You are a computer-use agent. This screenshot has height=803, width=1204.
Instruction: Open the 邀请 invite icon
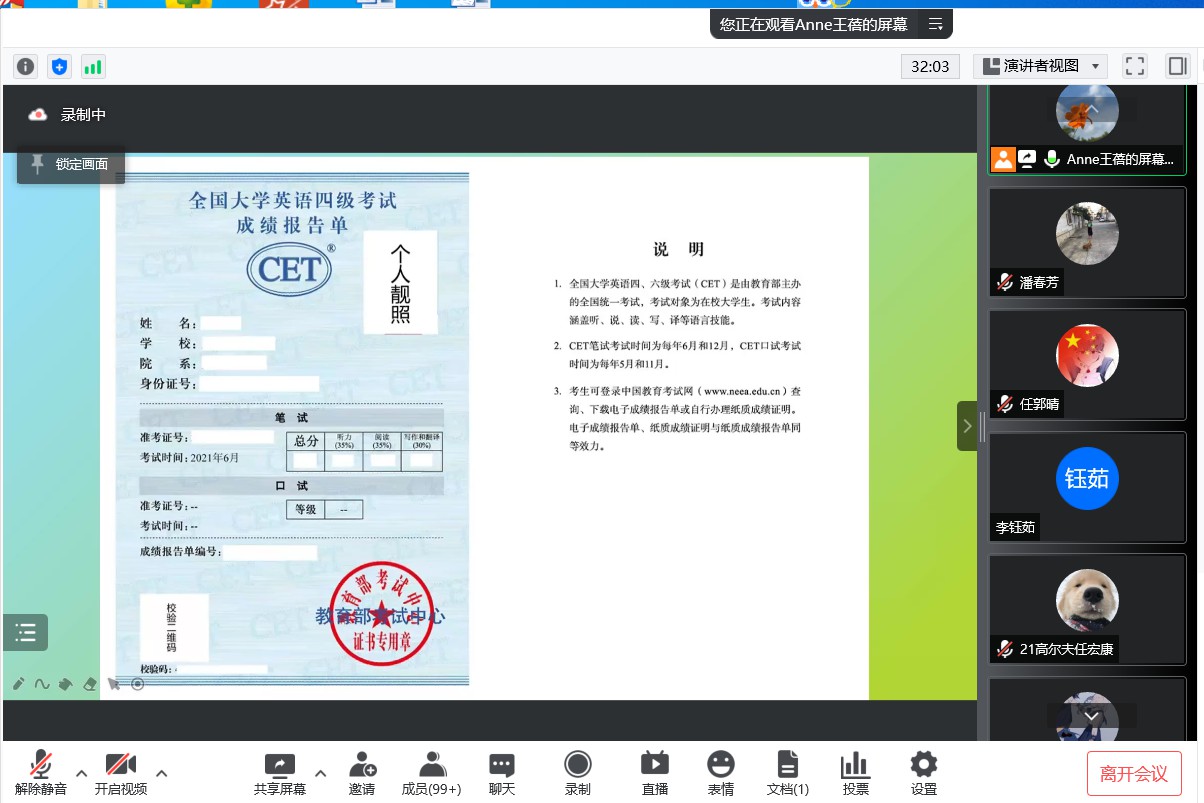[x=362, y=772]
